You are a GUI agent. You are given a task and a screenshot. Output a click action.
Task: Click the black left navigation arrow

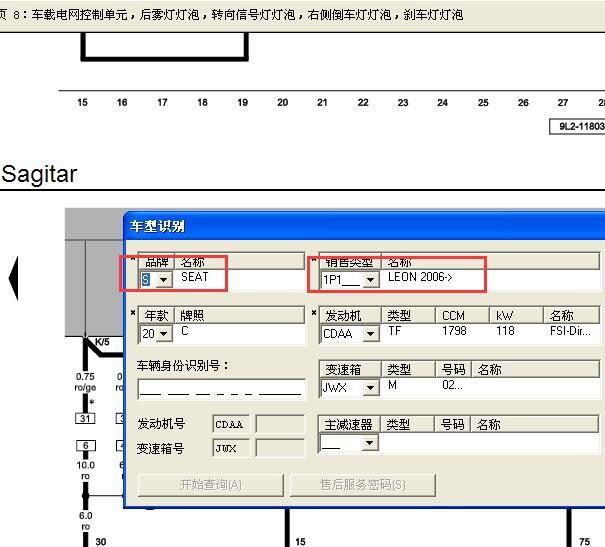[13, 279]
